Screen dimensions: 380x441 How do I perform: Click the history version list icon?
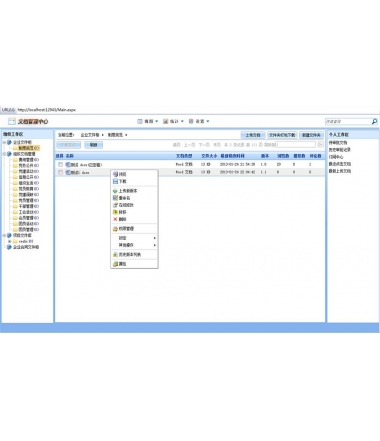115,255
